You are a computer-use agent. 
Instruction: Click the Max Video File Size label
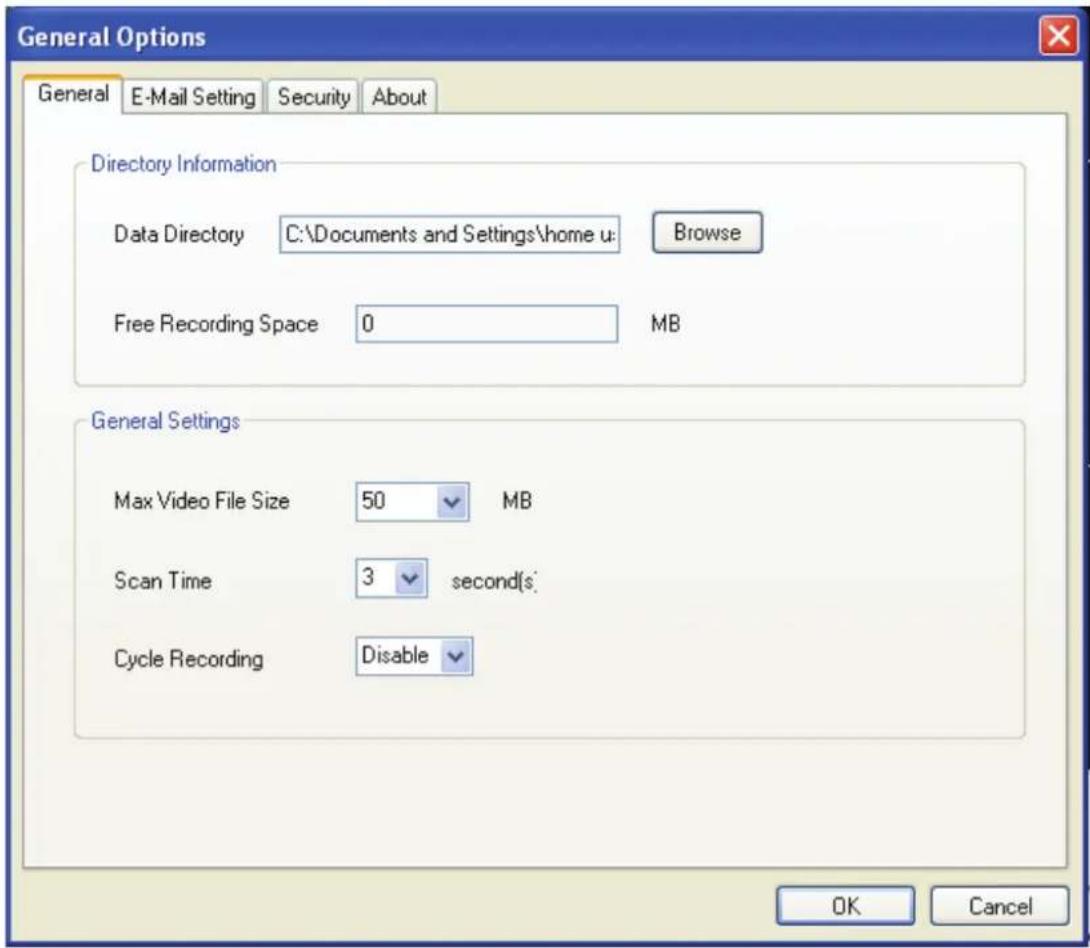pos(202,501)
